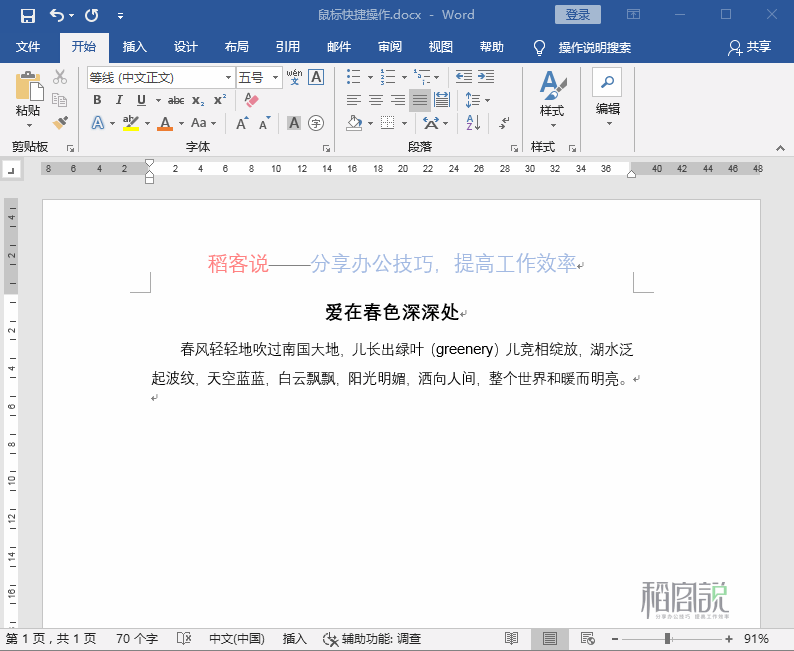Click 辅助功能: 调查 in status bar

click(x=373, y=639)
